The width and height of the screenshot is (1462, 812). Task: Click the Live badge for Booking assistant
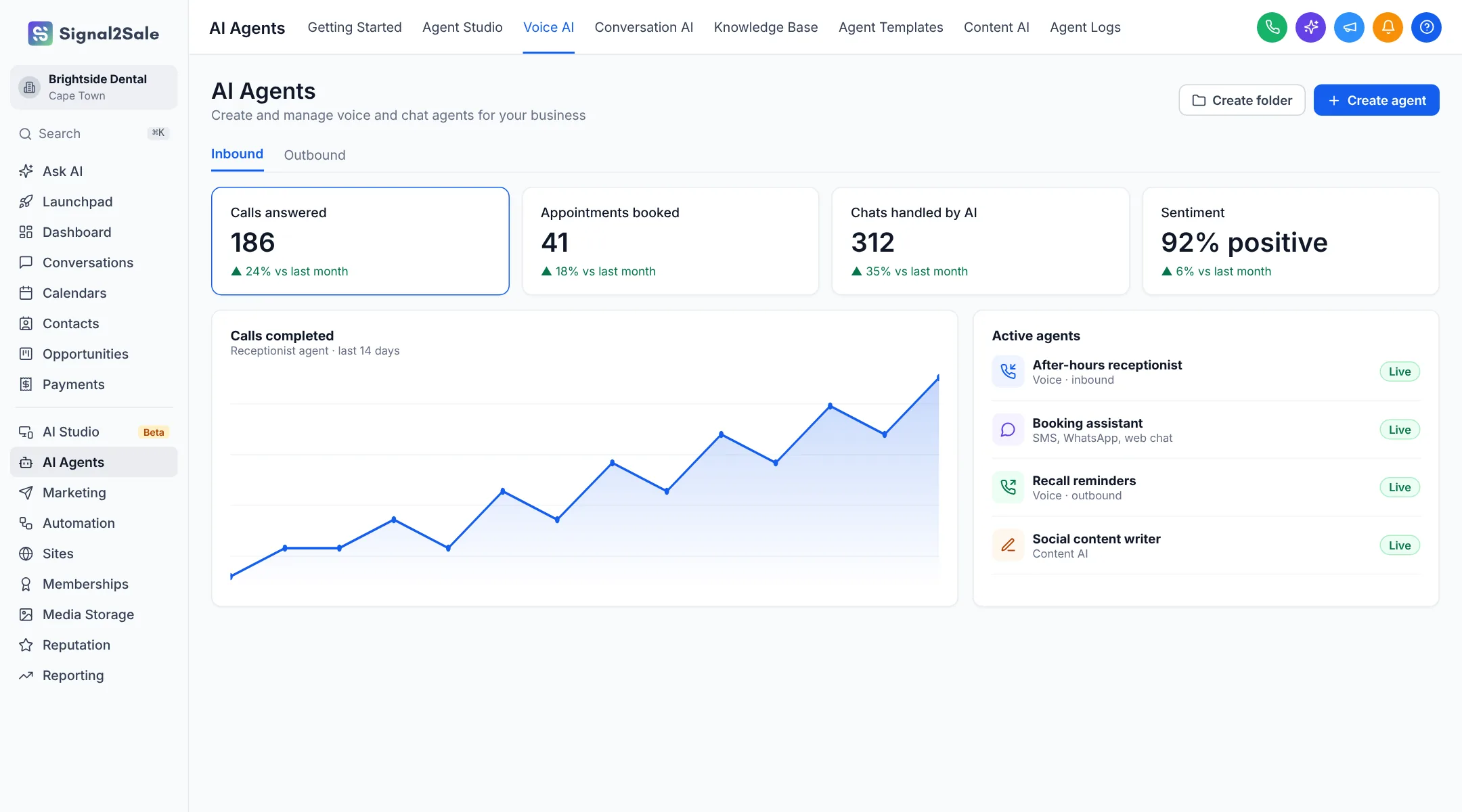(x=1400, y=430)
